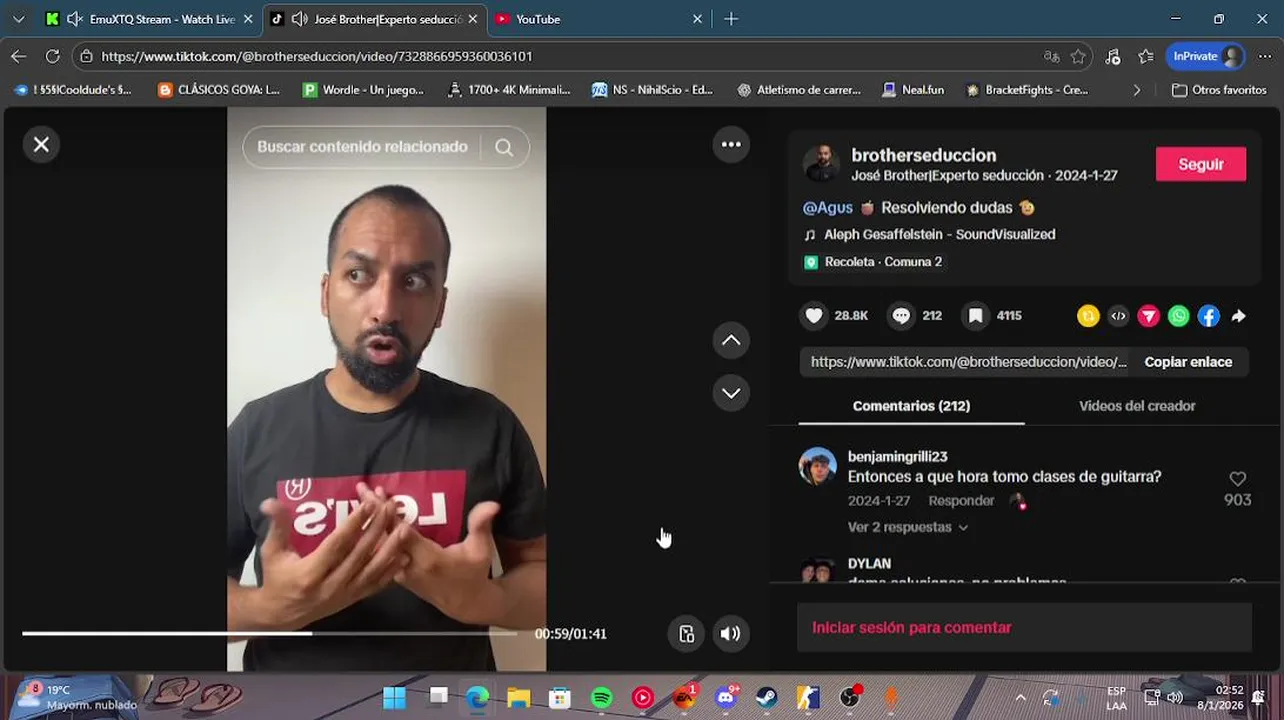The width and height of the screenshot is (1284, 720).
Task: Open browser settings ellipsis menu
Action: click(x=1265, y=56)
